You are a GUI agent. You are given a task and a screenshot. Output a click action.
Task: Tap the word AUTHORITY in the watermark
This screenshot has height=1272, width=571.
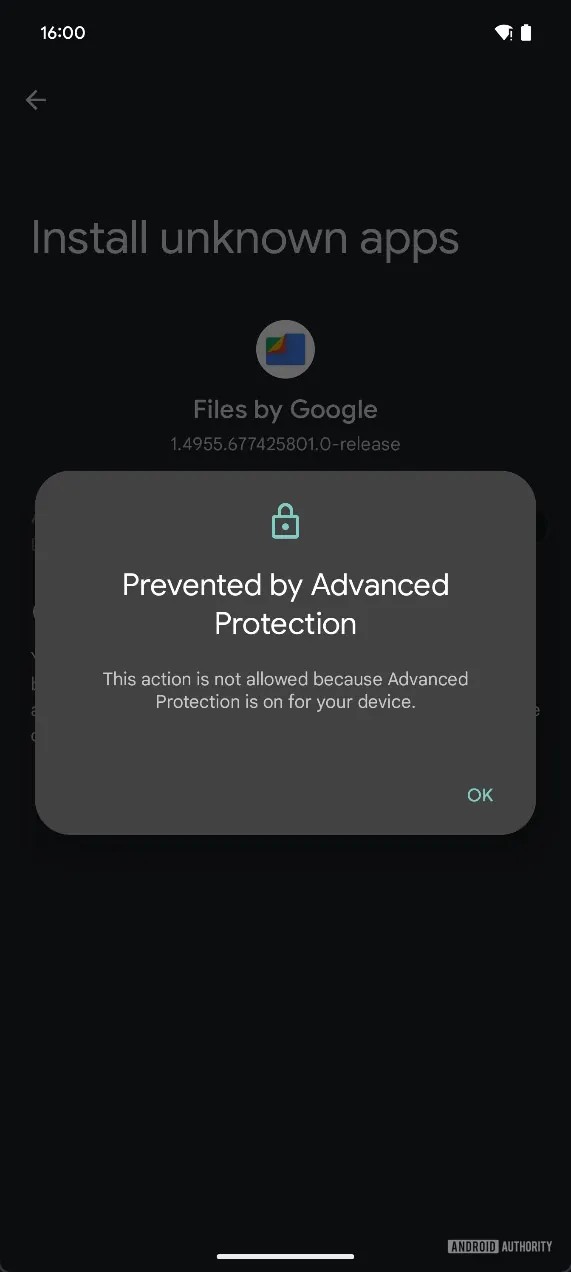(526, 1246)
